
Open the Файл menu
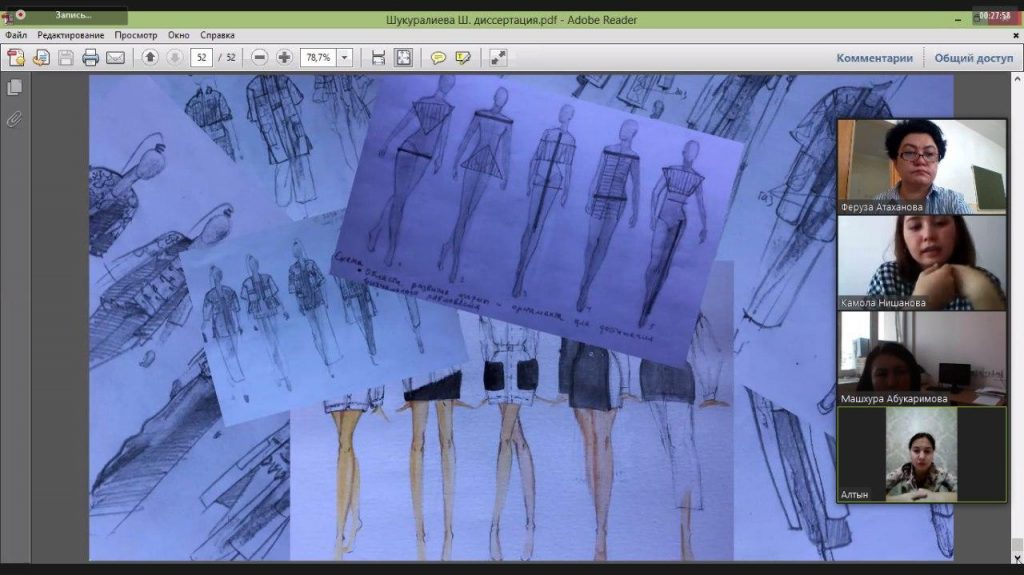point(16,35)
